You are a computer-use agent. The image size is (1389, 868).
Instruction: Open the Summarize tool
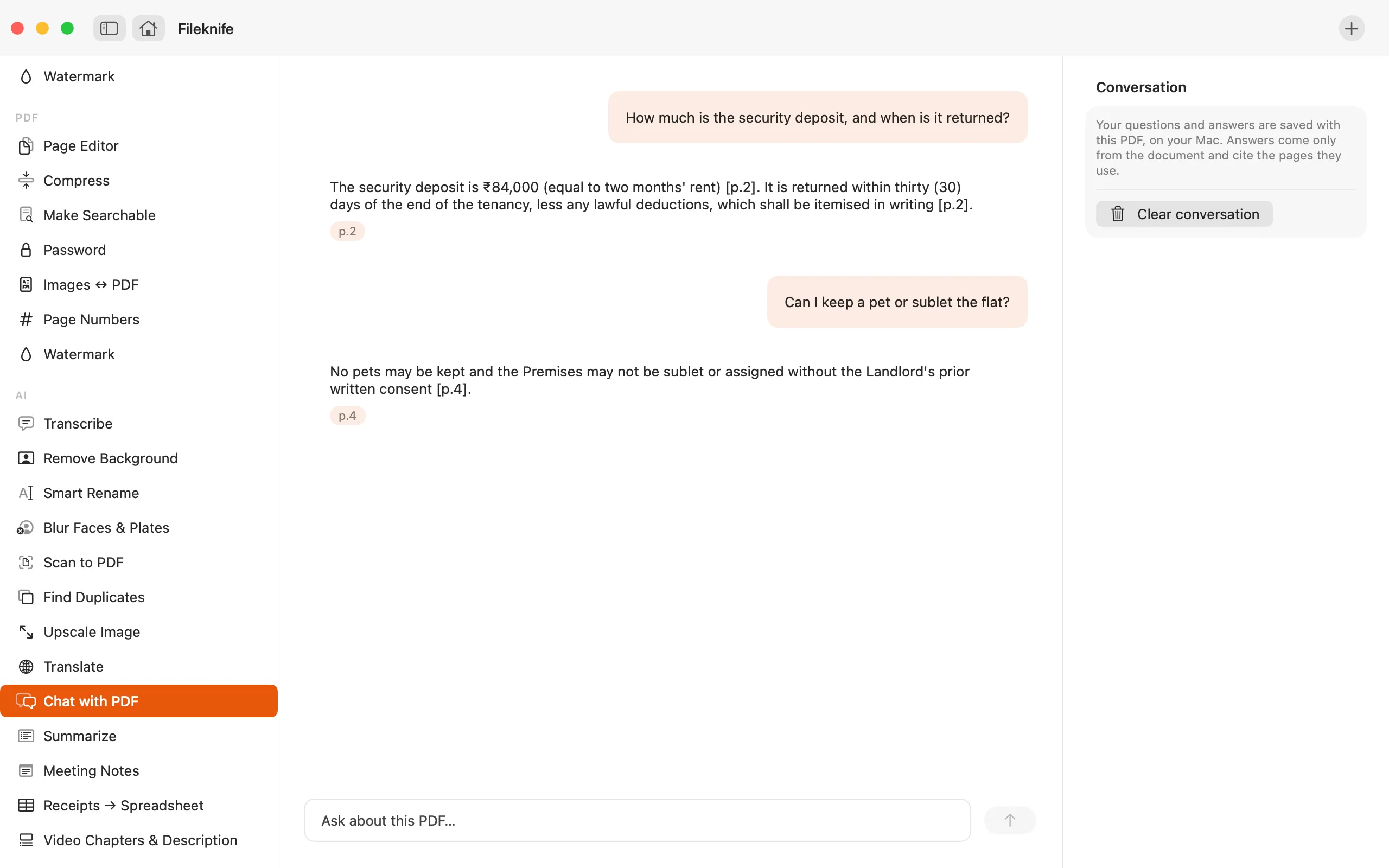point(139,736)
